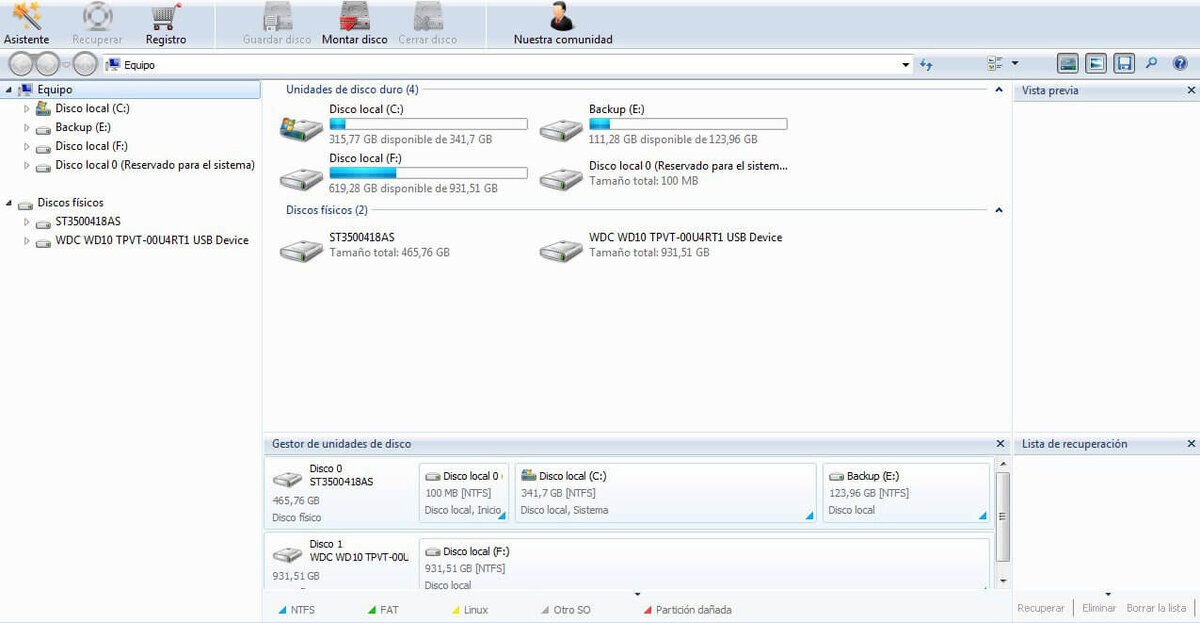Click Disco local (C:) large icon in main pane
The width and height of the screenshot is (1200, 623).
coord(301,127)
